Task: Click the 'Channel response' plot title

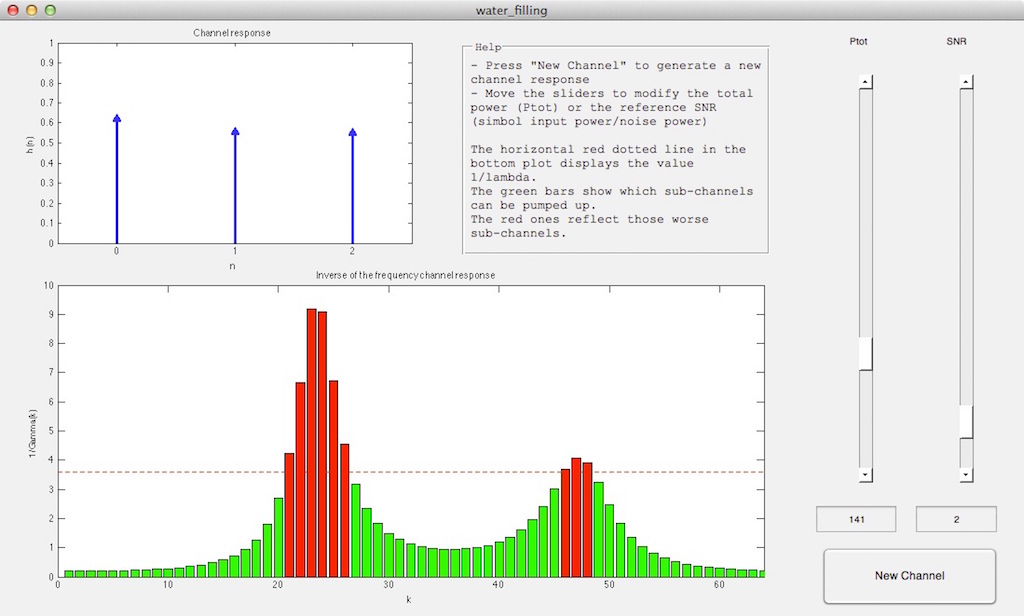Action: 232,33
